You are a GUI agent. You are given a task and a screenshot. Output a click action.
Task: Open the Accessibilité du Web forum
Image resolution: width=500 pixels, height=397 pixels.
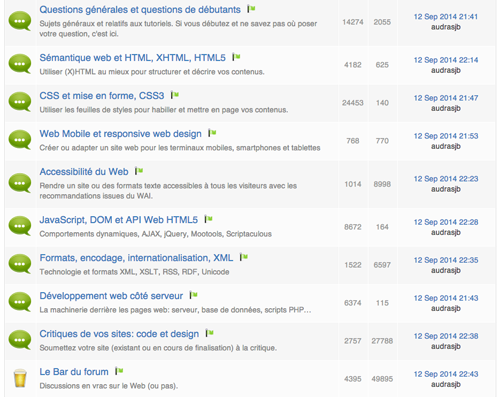(x=84, y=172)
